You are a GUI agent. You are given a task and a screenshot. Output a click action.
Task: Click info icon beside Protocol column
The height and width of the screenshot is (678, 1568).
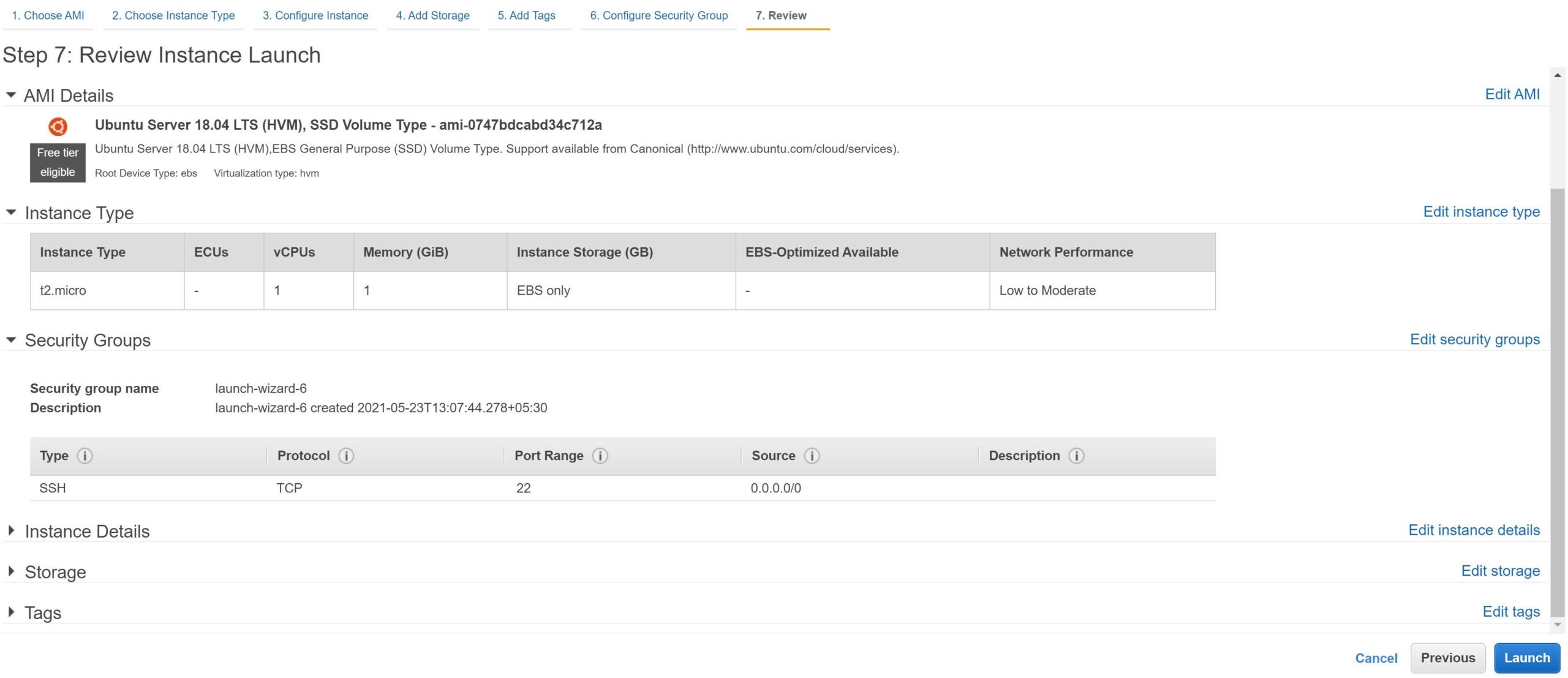pyautogui.click(x=346, y=456)
